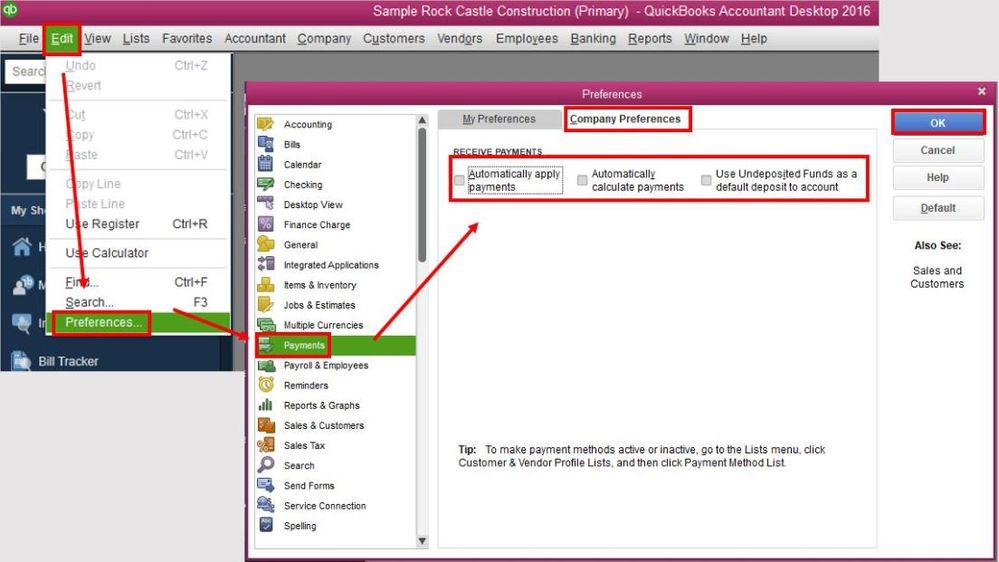Click the Jobs & Estimates icon

tap(266, 305)
